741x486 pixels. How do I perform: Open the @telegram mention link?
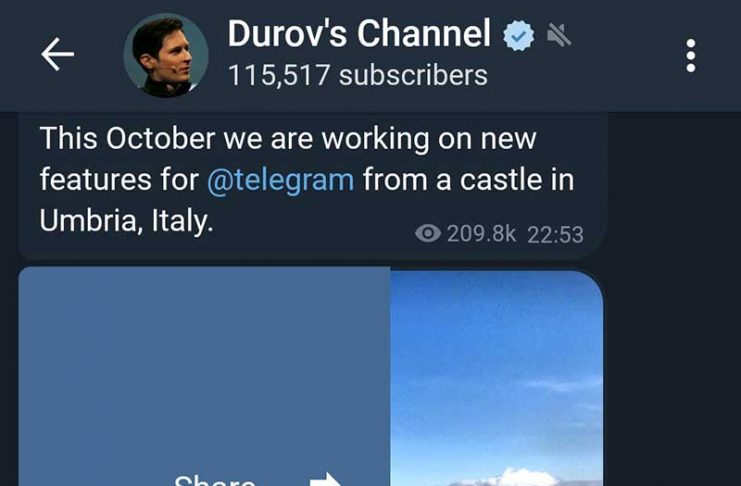point(280,180)
